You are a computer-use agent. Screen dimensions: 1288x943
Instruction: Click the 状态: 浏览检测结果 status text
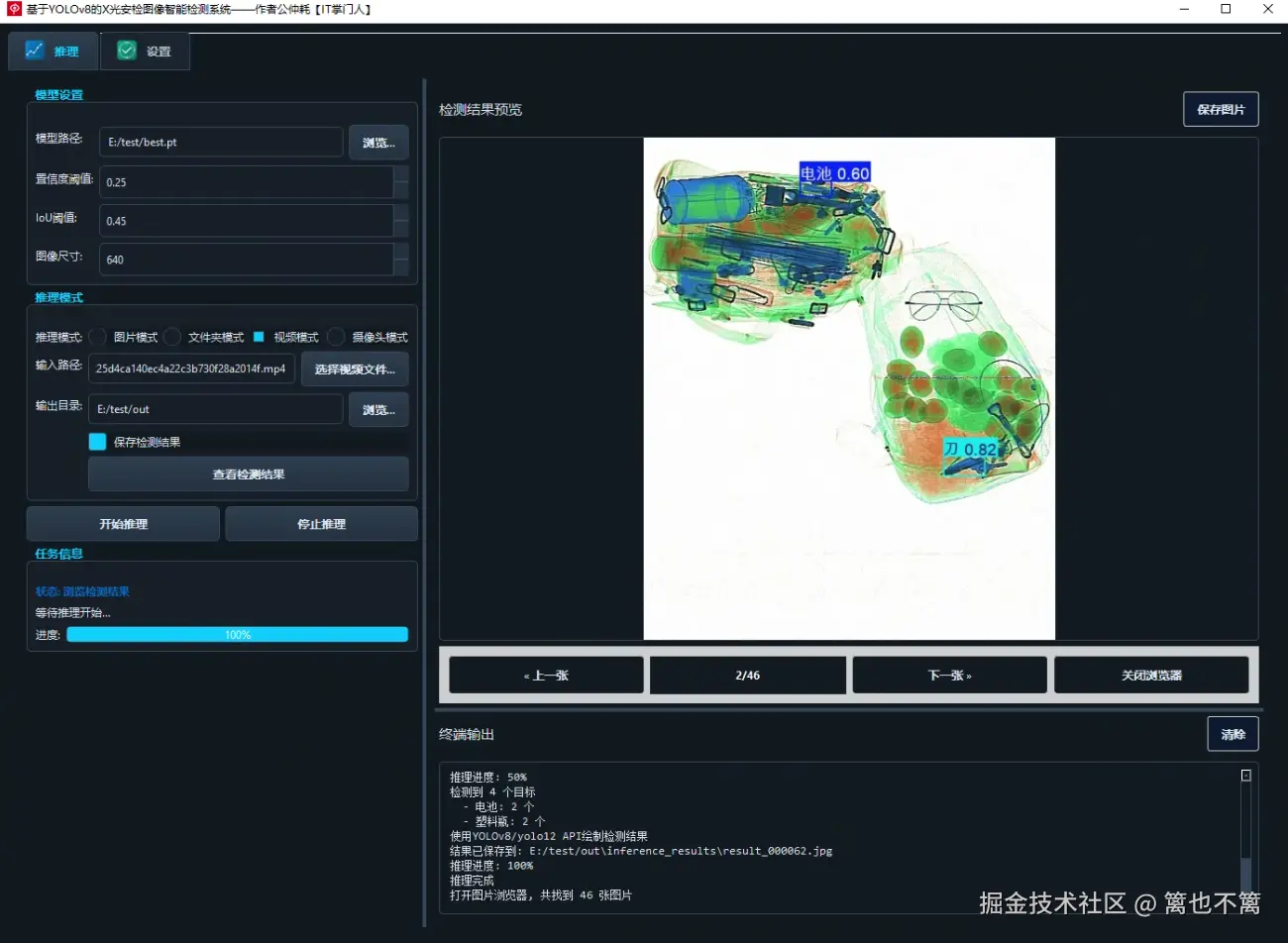(x=82, y=591)
